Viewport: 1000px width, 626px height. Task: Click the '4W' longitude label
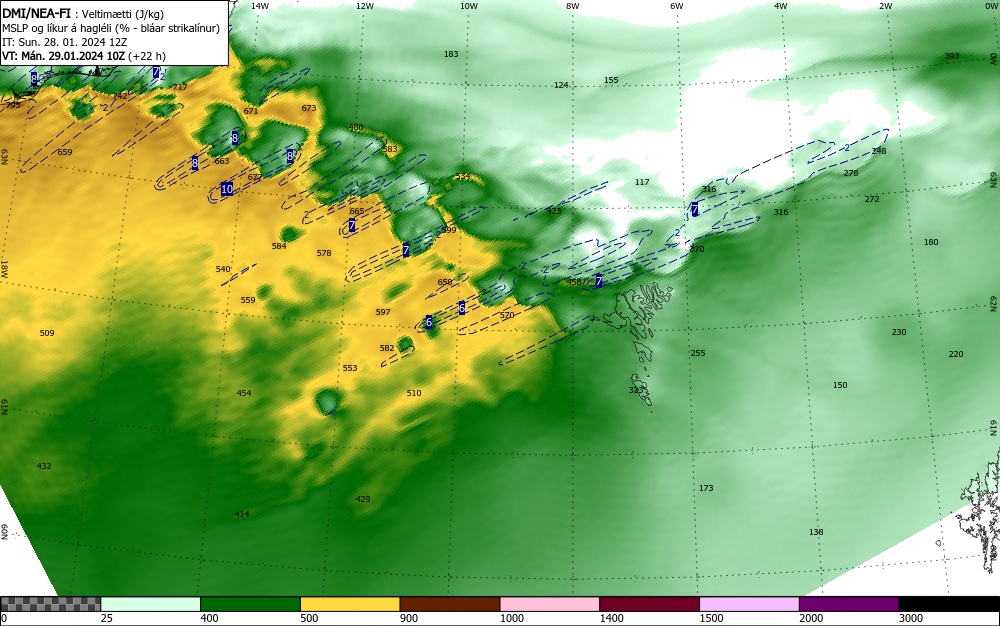point(781,6)
